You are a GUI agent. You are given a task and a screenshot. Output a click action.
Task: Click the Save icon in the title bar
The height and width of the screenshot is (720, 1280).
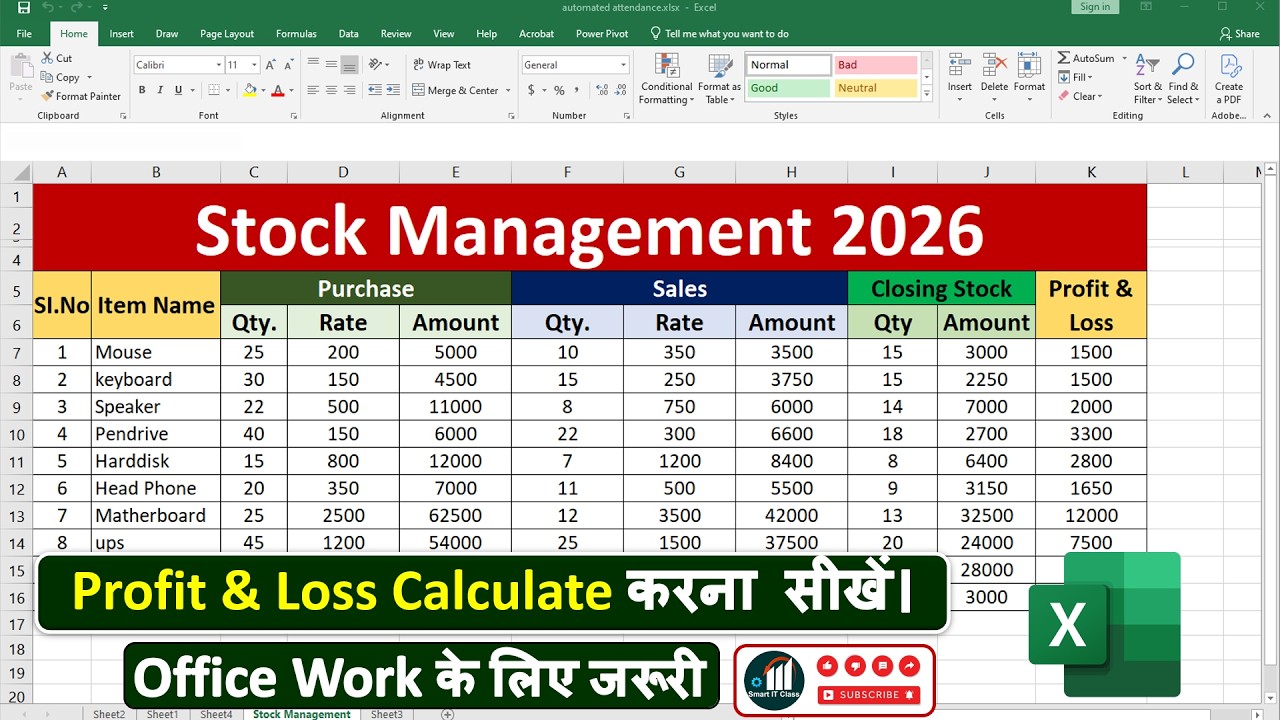[24, 8]
